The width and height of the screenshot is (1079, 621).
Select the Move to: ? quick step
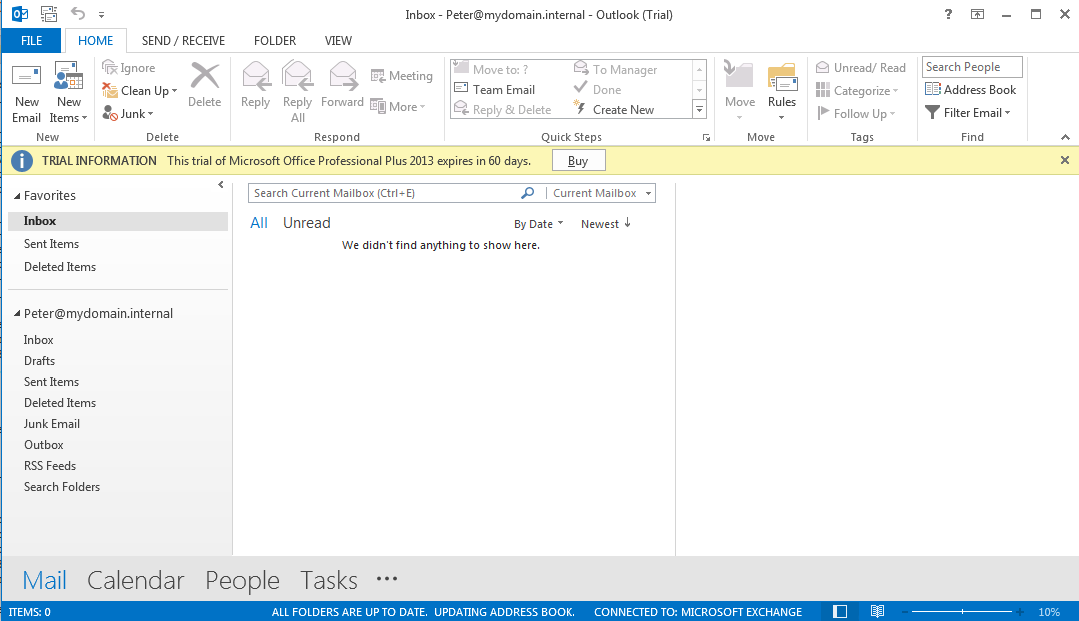pos(491,69)
